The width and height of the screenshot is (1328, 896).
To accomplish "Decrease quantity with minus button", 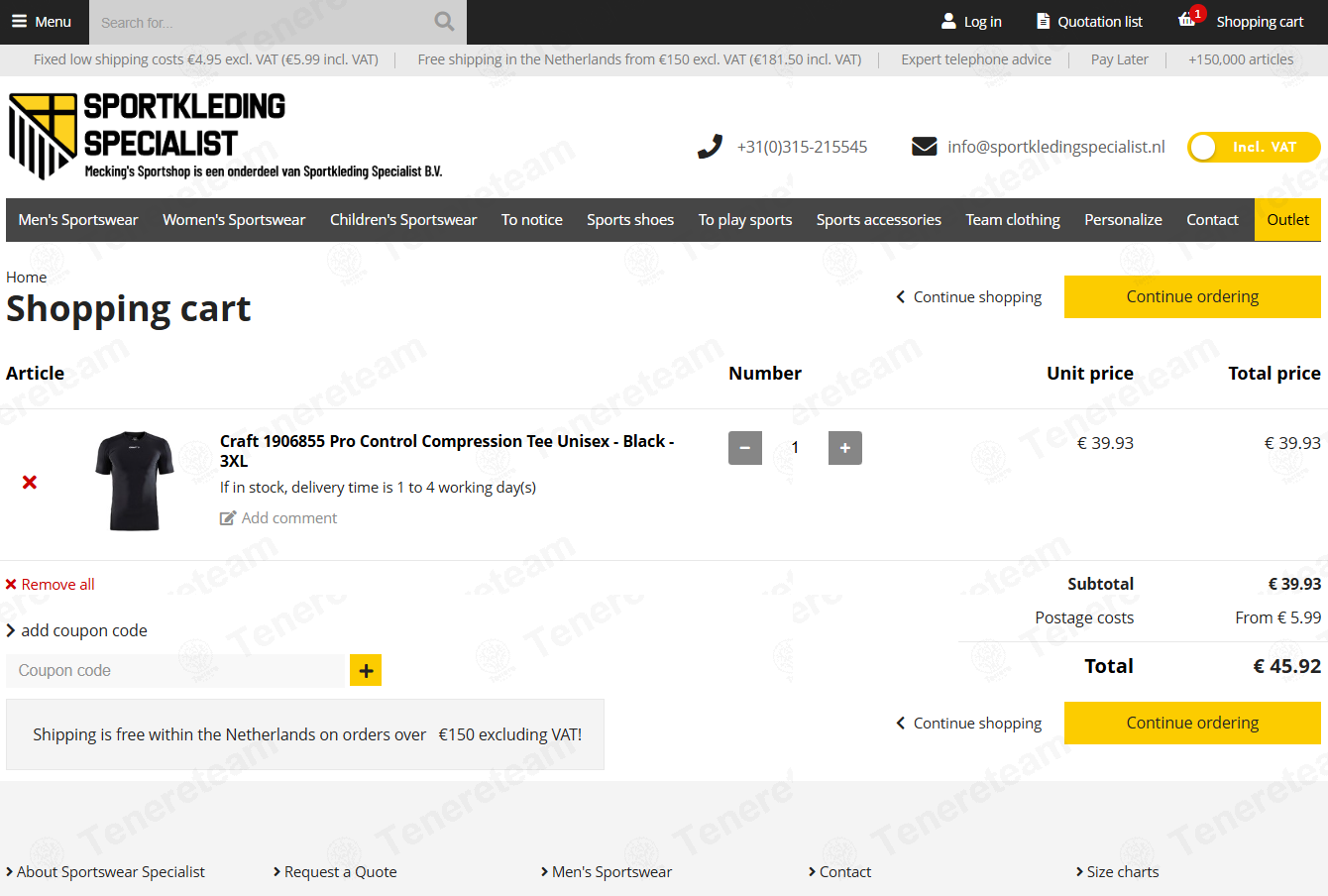I will click(745, 448).
